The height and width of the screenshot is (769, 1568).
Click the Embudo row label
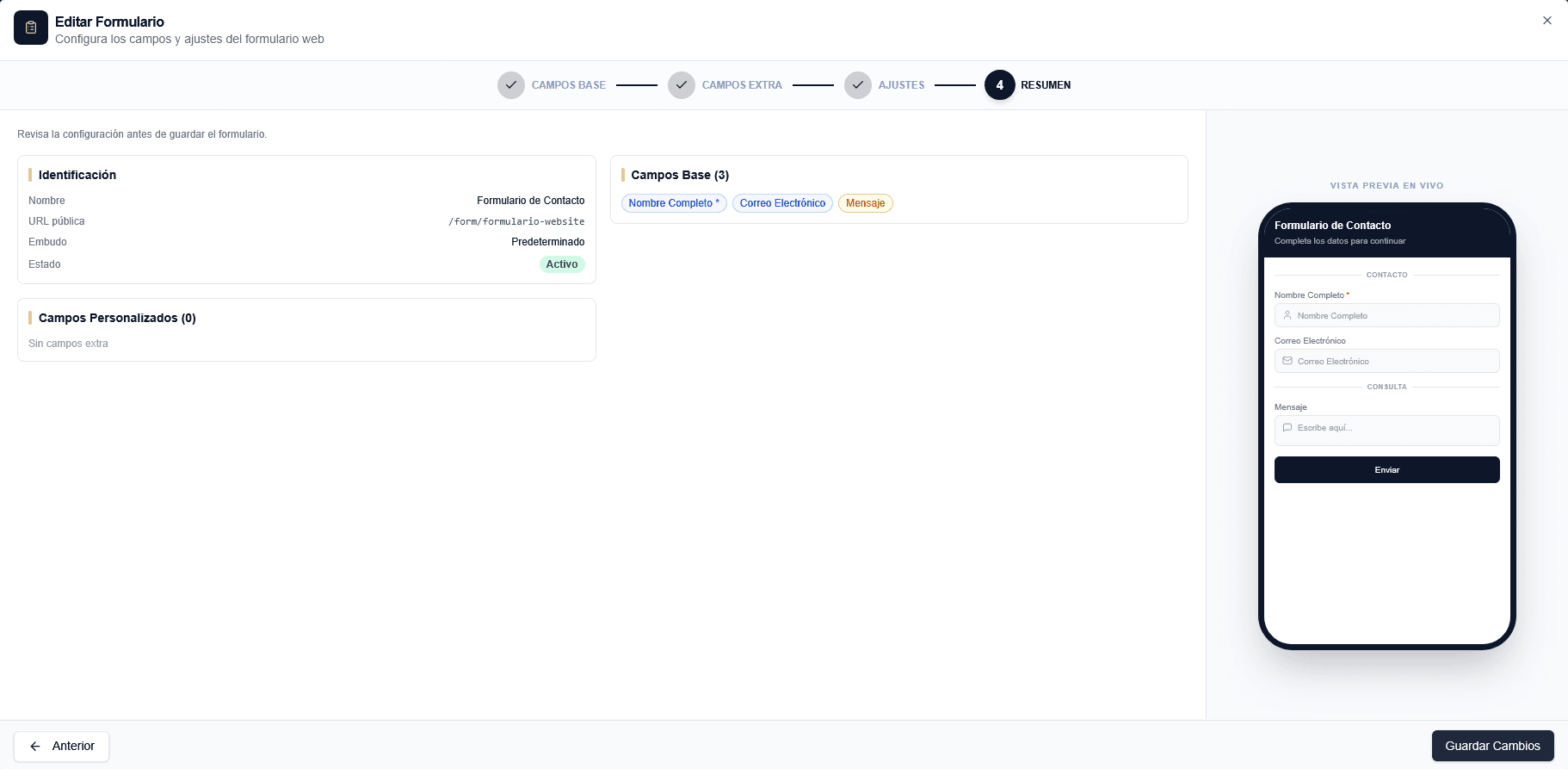point(47,242)
